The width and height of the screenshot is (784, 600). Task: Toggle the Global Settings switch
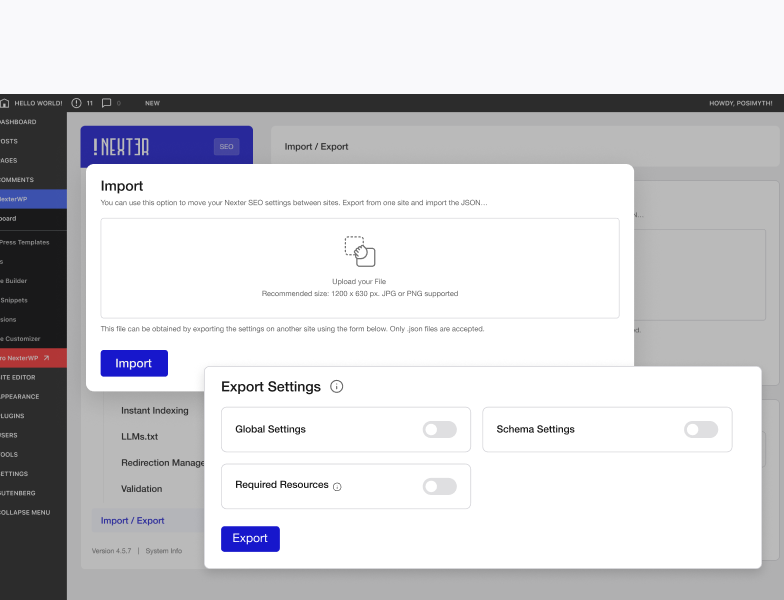click(440, 430)
